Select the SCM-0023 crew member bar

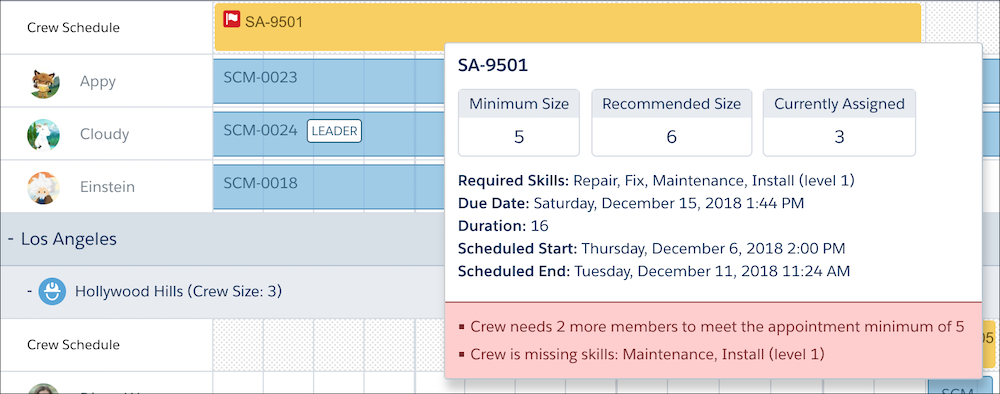pyautogui.click(x=328, y=81)
